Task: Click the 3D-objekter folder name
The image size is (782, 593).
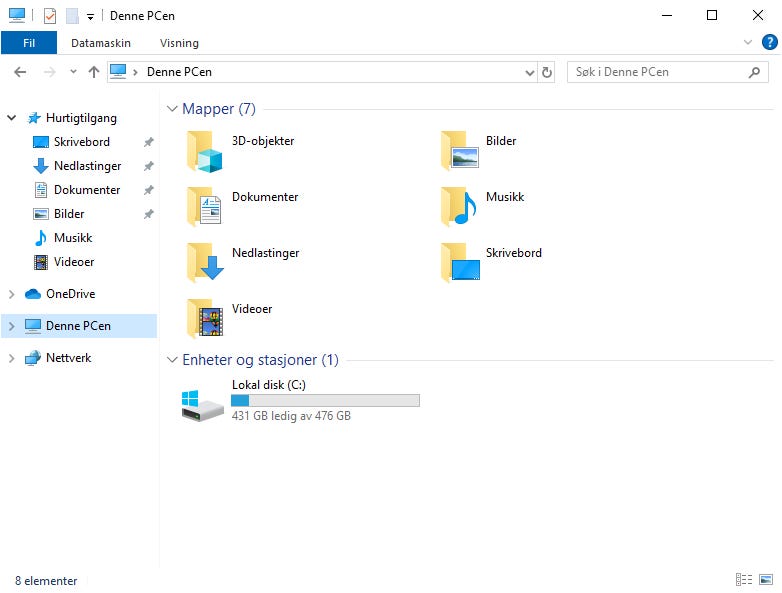Action: coord(263,141)
